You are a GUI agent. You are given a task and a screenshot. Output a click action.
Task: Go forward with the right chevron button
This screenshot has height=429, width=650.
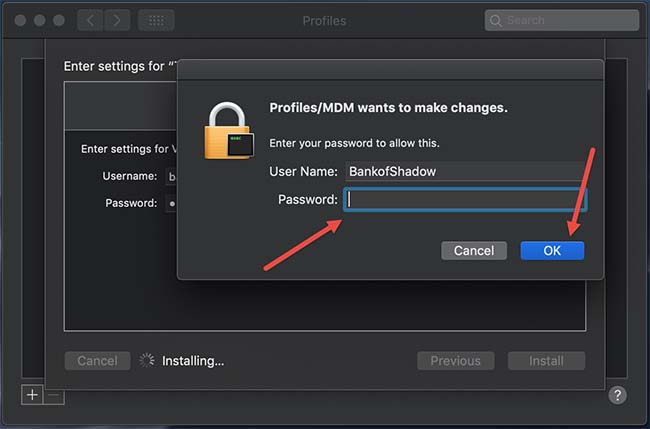coord(117,20)
